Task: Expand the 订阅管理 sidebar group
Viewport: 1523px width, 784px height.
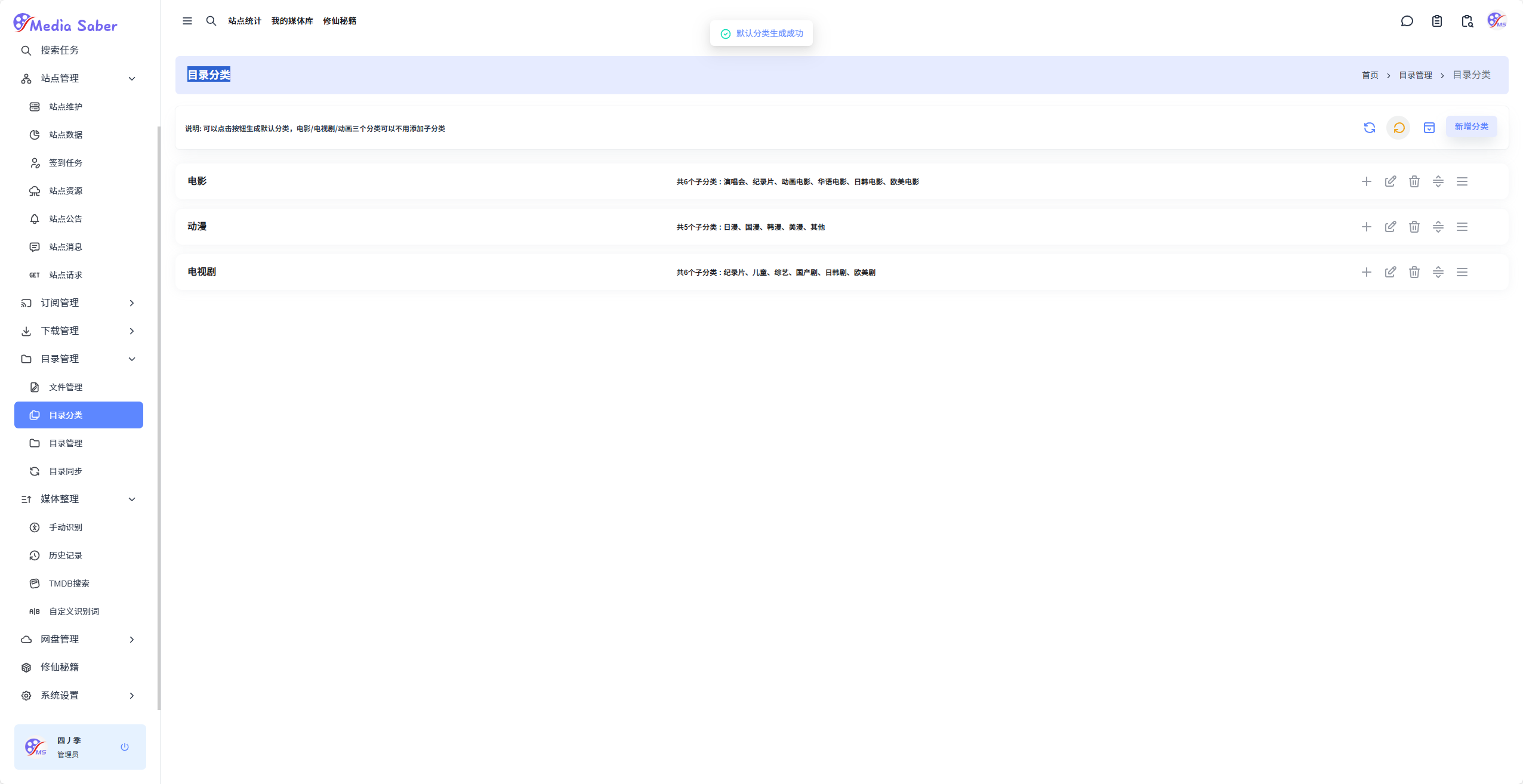Action: point(132,303)
